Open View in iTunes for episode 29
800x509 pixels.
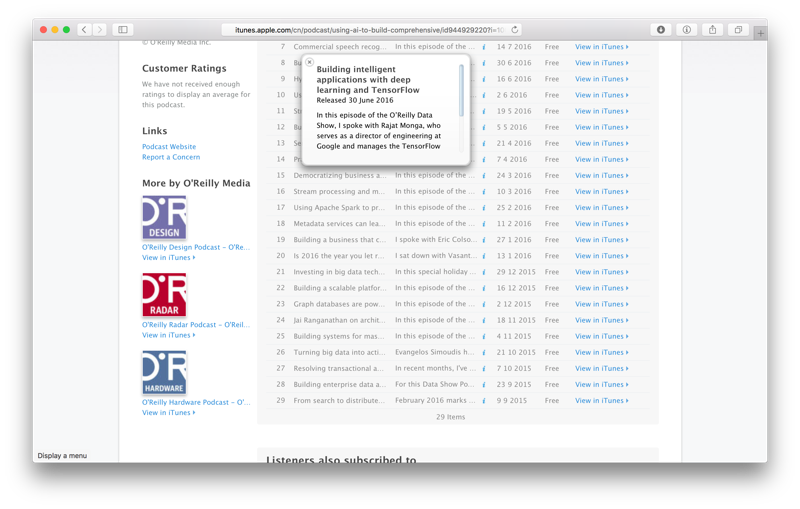601,401
